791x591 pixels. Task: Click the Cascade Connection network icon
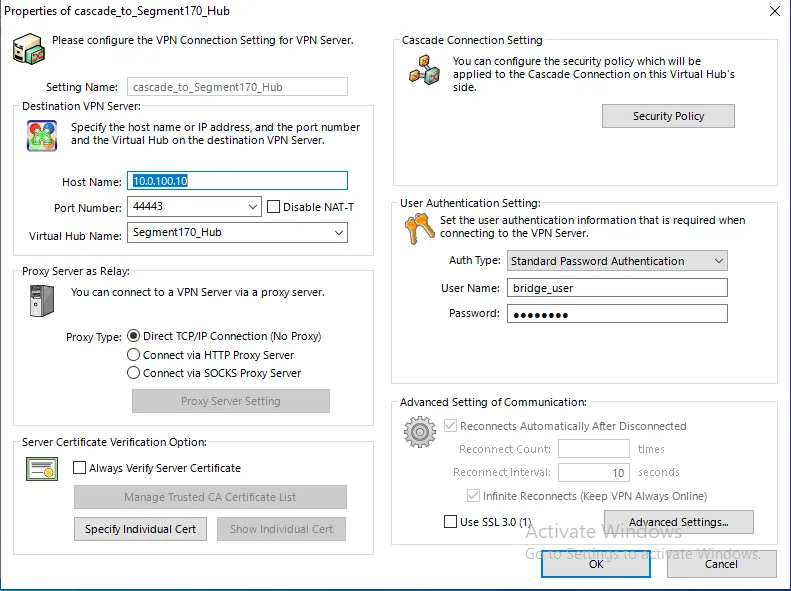click(425, 70)
